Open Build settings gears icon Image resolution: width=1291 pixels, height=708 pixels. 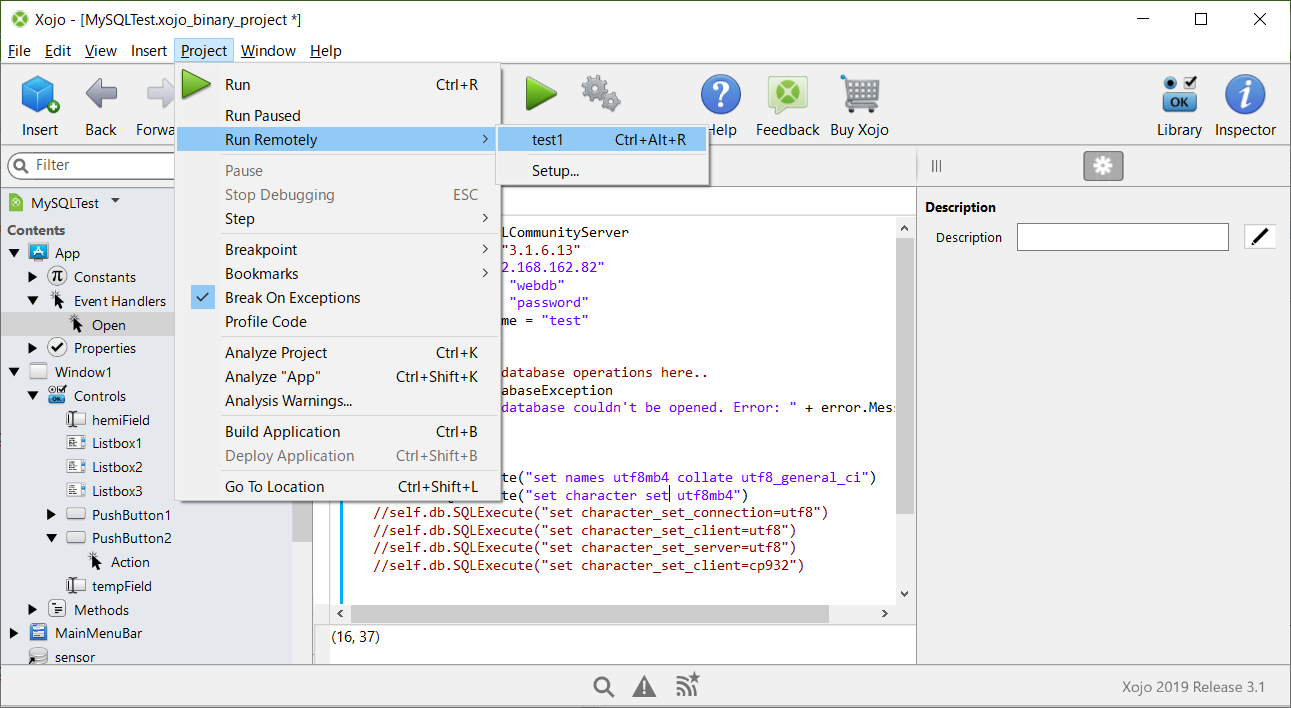(x=601, y=94)
